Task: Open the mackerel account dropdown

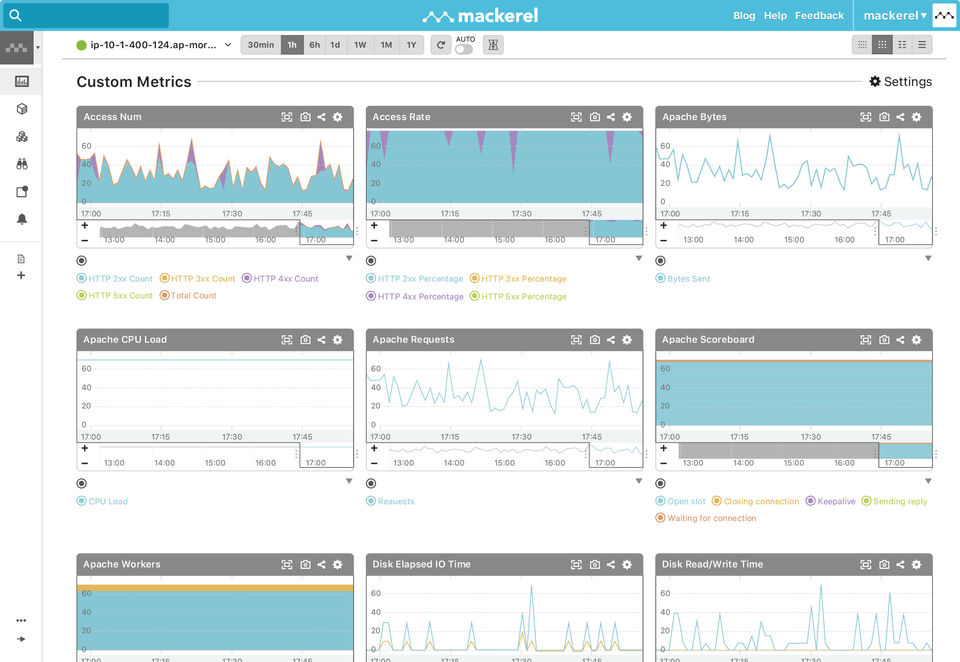Action: (x=894, y=16)
